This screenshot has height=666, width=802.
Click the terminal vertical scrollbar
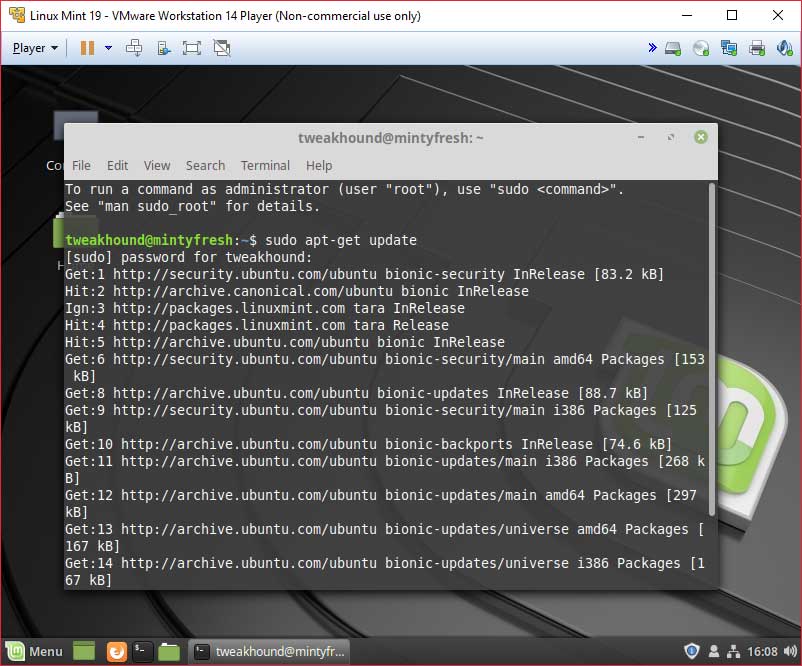(x=711, y=349)
